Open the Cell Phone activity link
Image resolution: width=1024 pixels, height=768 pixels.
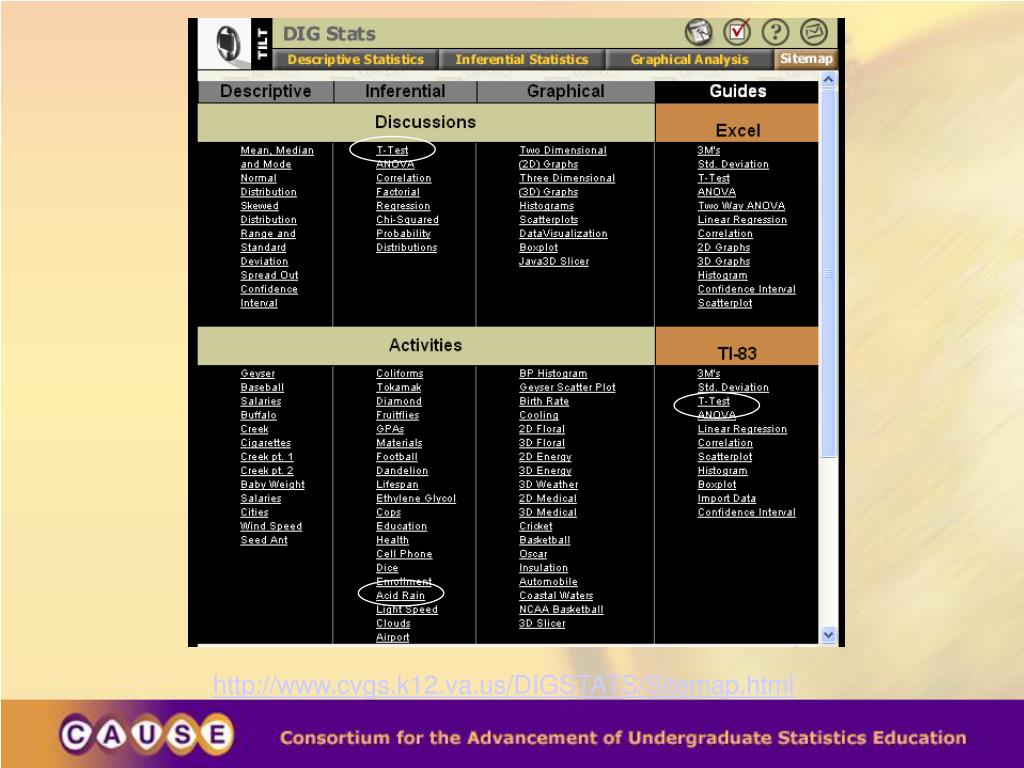click(404, 554)
